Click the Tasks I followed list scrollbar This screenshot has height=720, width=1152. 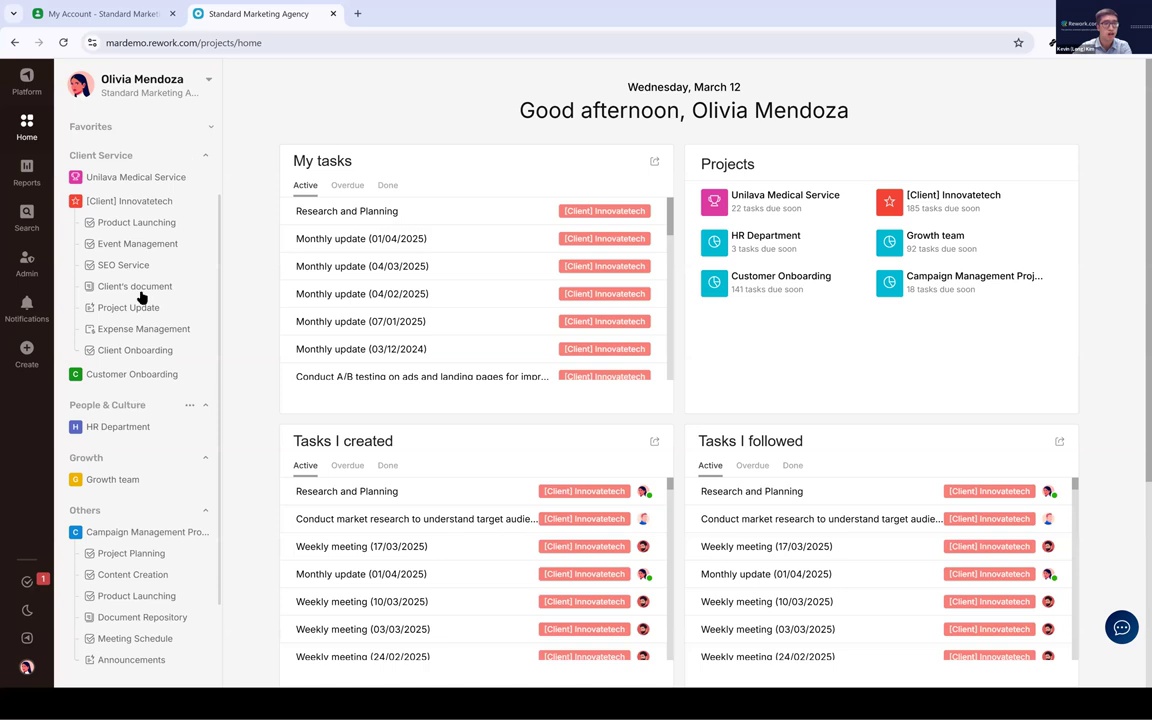[x=1075, y=483]
